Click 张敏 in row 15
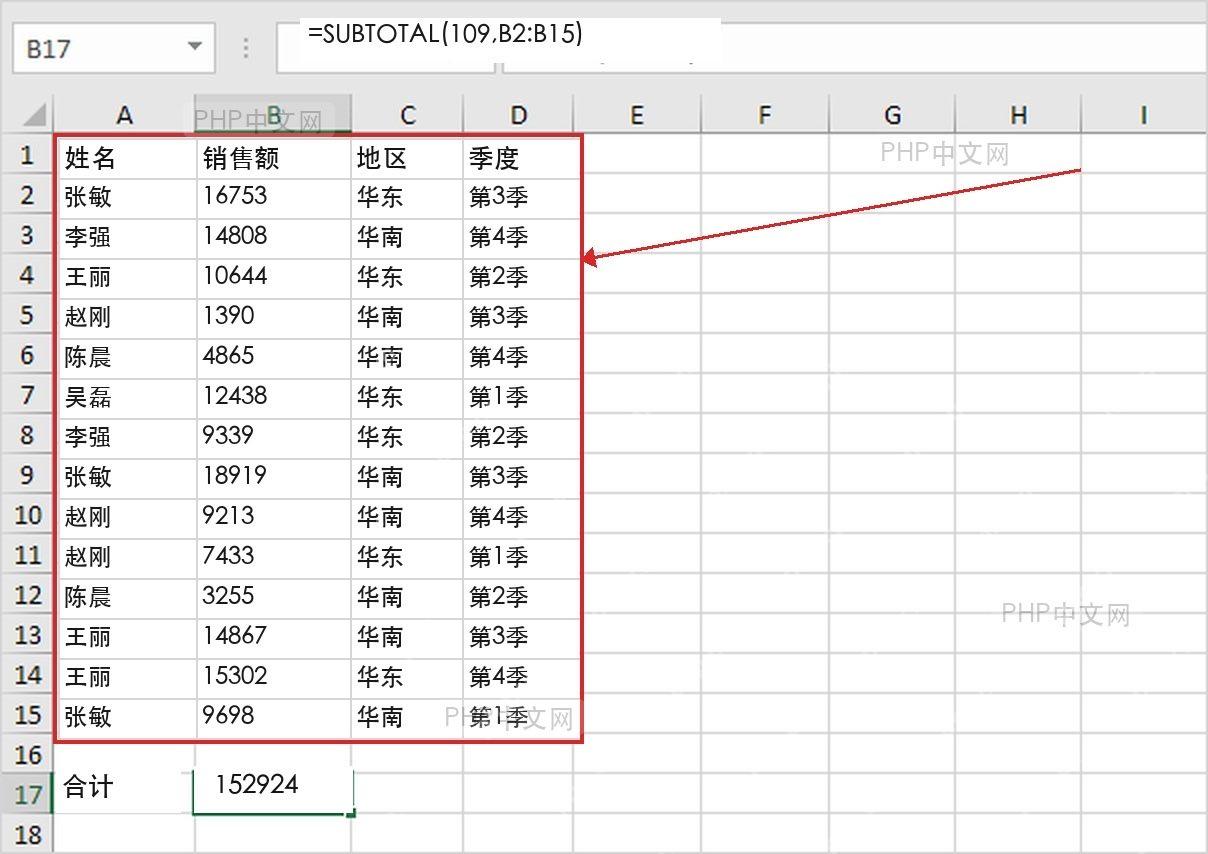 [x=125, y=717]
